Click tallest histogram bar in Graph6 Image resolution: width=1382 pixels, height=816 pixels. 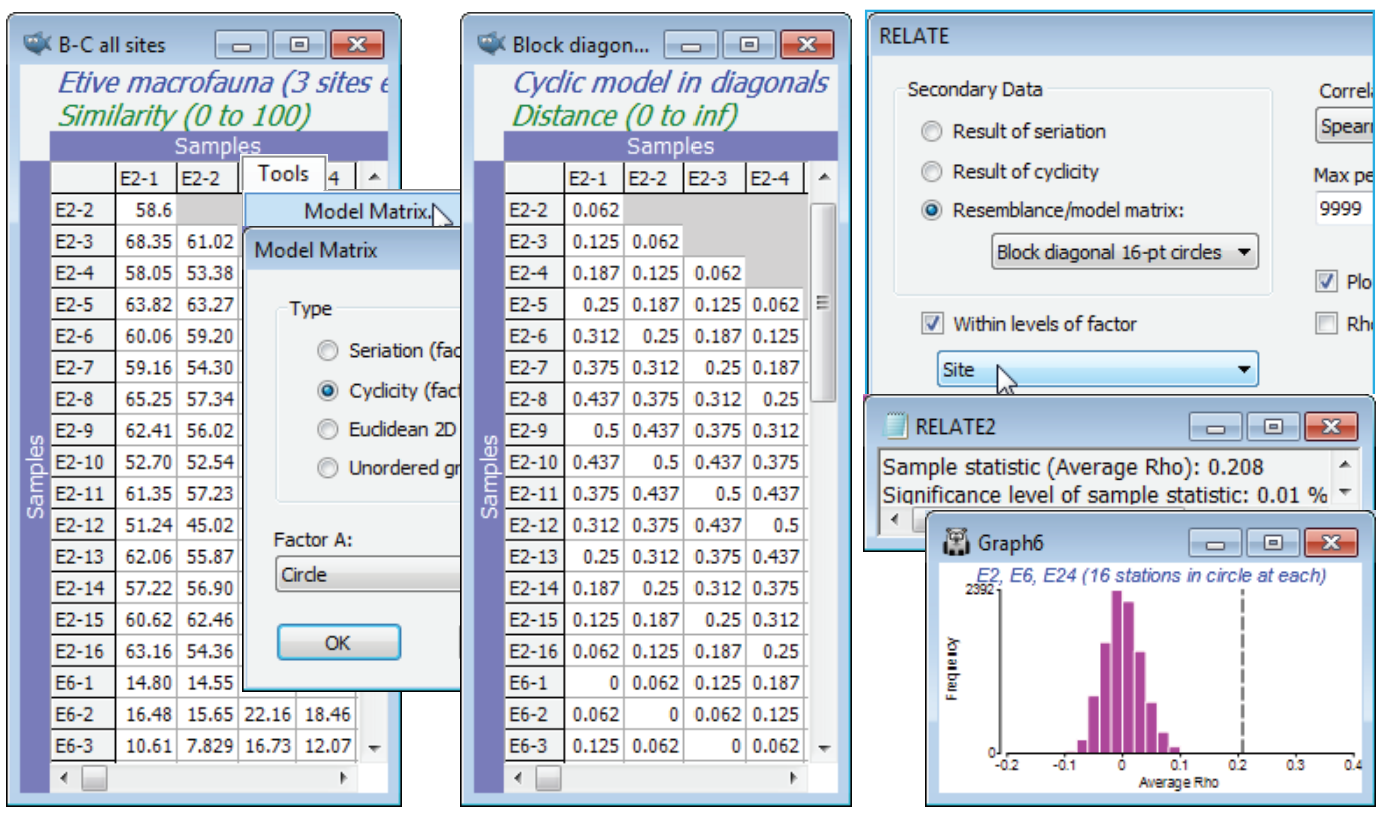(x=1118, y=671)
